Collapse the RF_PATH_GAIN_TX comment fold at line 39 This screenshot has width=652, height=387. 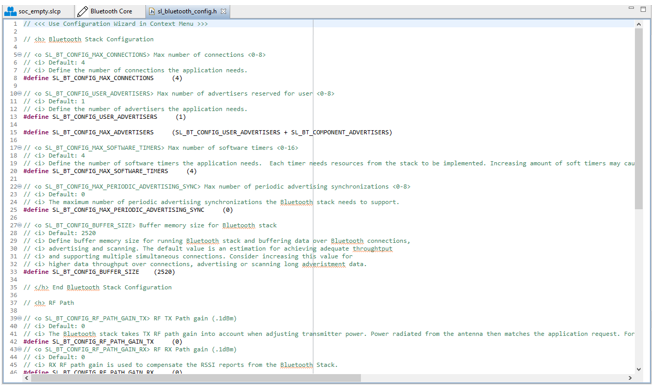[20, 318]
